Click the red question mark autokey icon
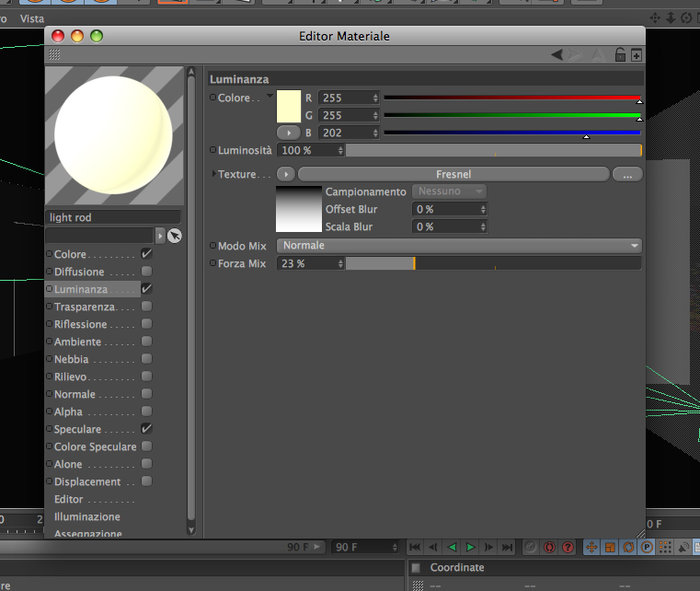Screen dimensions: 700x591 568,547
